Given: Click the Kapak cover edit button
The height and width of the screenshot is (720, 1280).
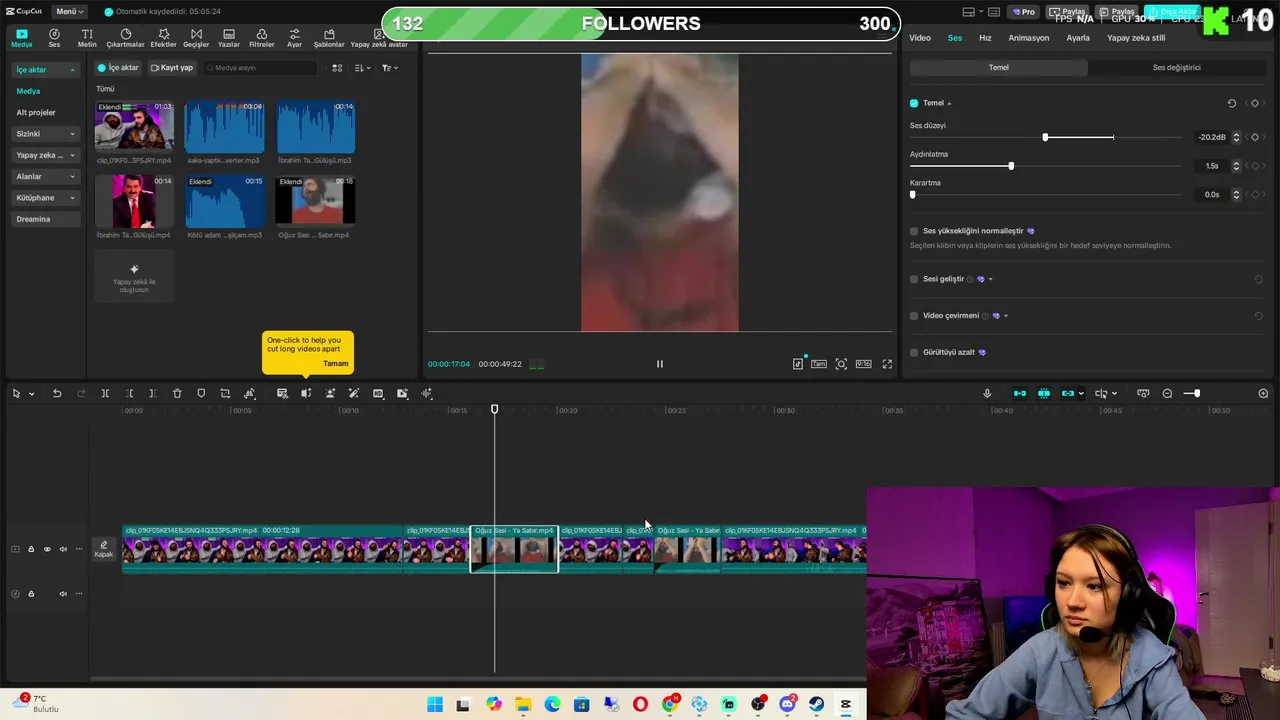Looking at the screenshot, I should tap(103, 549).
